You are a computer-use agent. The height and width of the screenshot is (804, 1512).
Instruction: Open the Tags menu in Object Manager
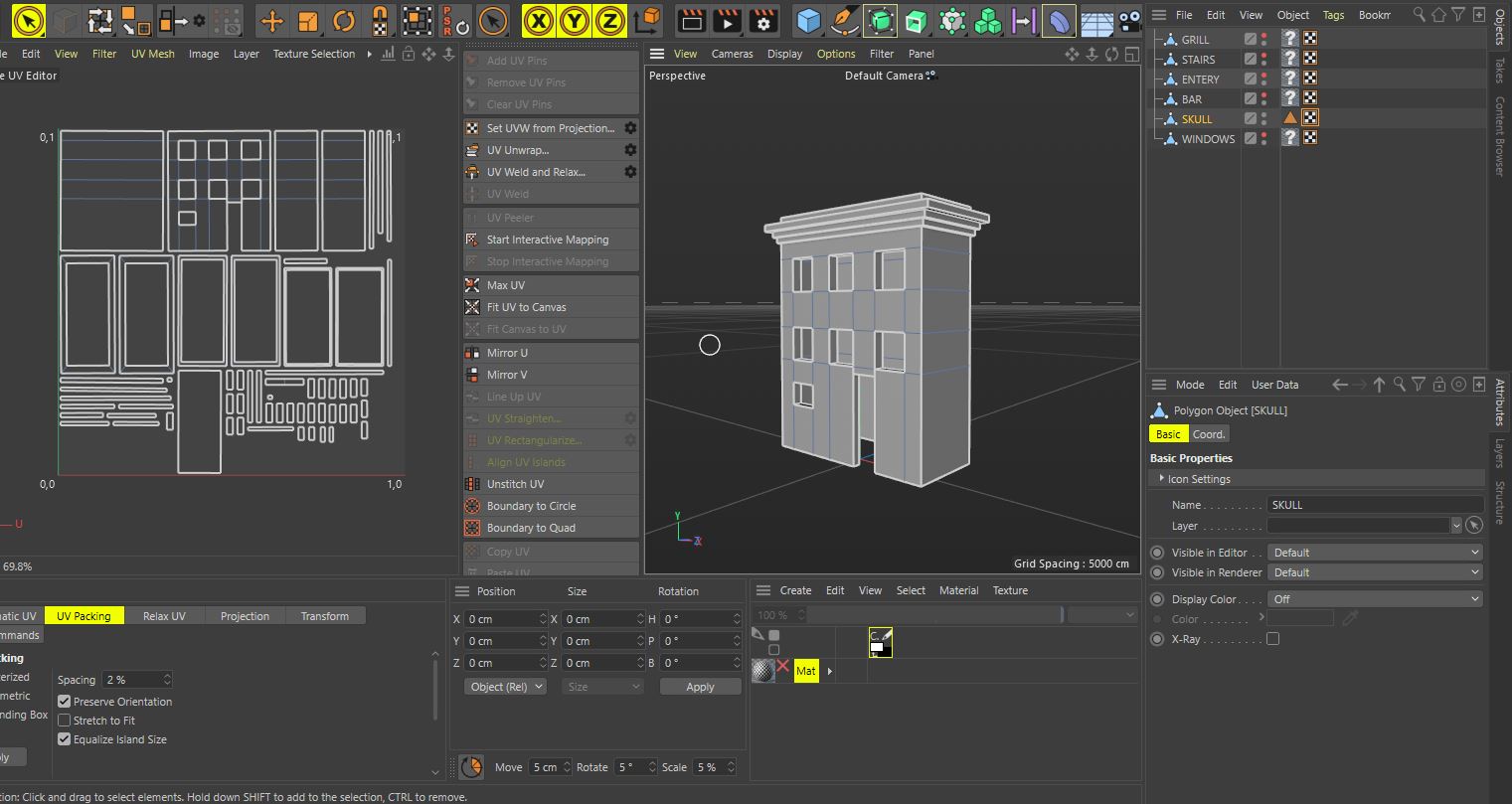pyautogui.click(x=1333, y=15)
